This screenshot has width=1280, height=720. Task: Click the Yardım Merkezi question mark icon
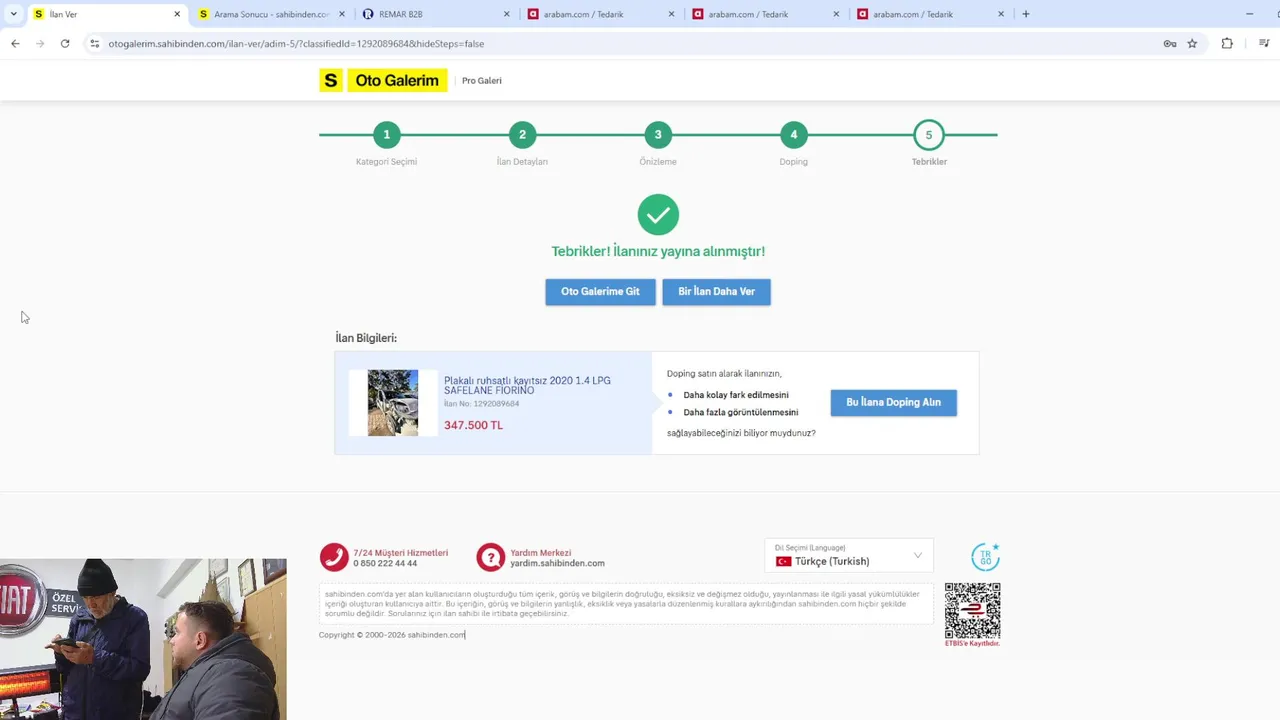pyautogui.click(x=490, y=557)
